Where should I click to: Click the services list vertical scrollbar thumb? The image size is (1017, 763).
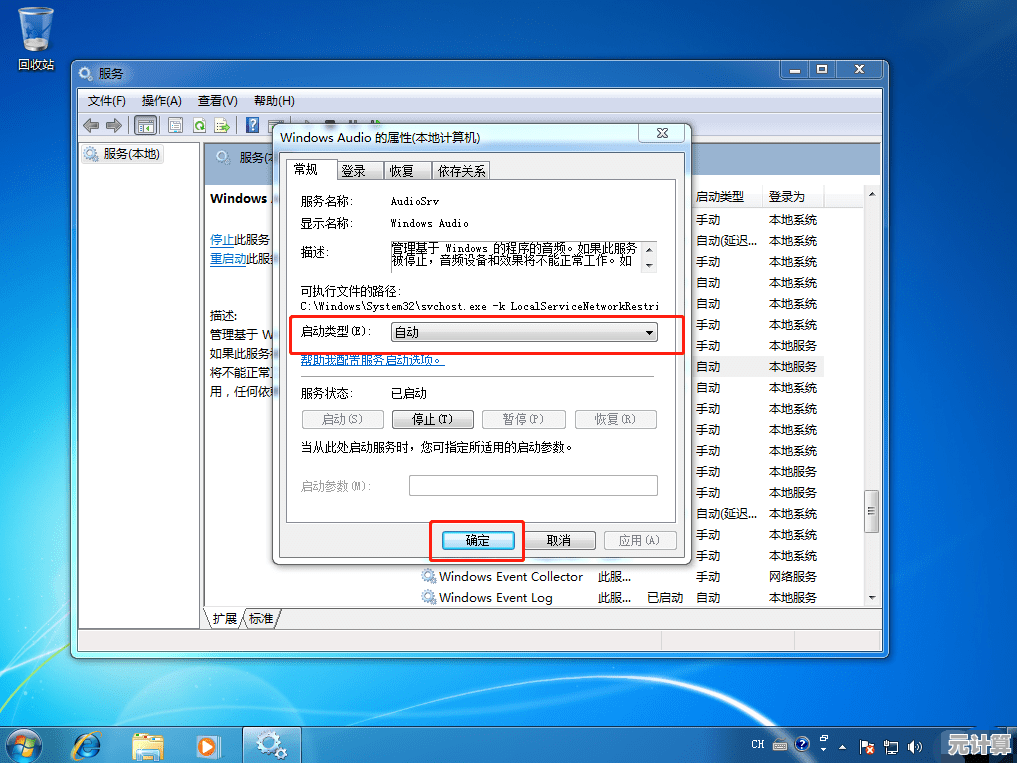(x=872, y=510)
